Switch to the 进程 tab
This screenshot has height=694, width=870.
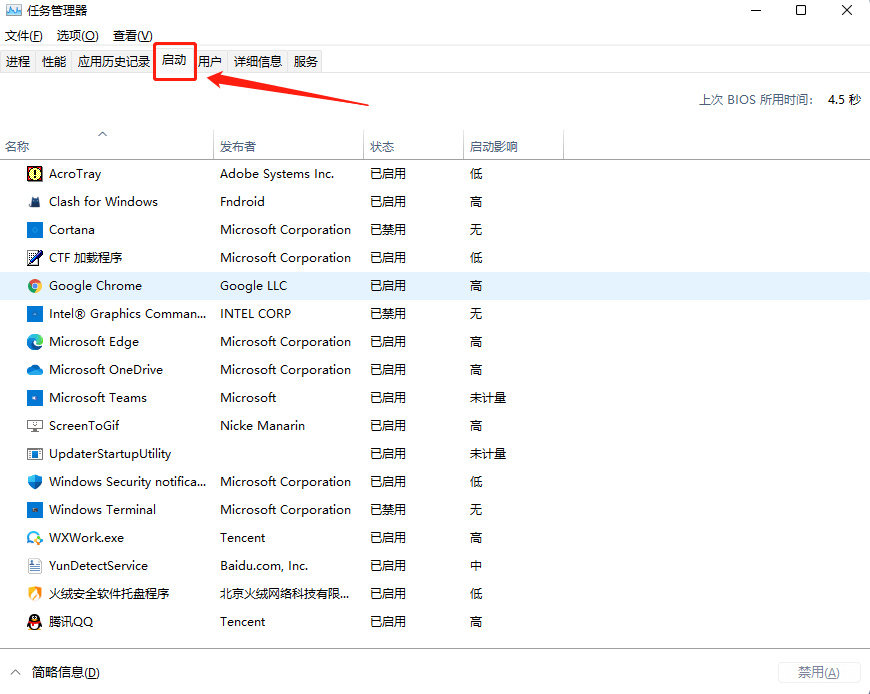coord(18,61)
